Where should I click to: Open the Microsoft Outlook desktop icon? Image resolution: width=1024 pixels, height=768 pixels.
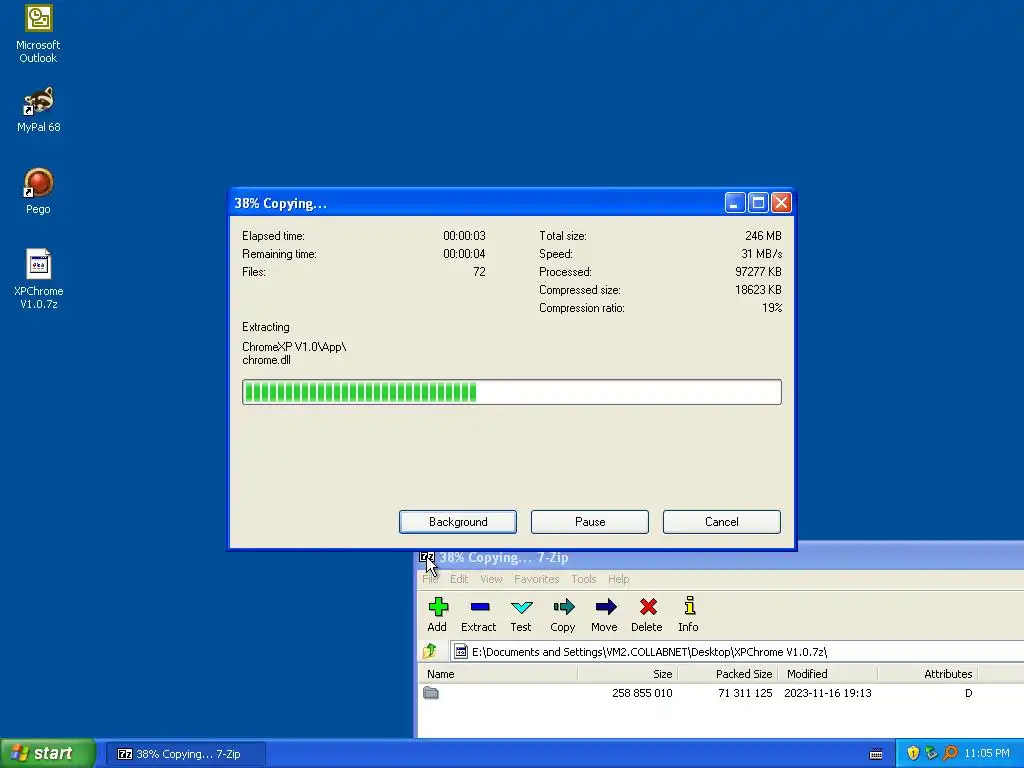pyautogui.click(x=39, y=33)
